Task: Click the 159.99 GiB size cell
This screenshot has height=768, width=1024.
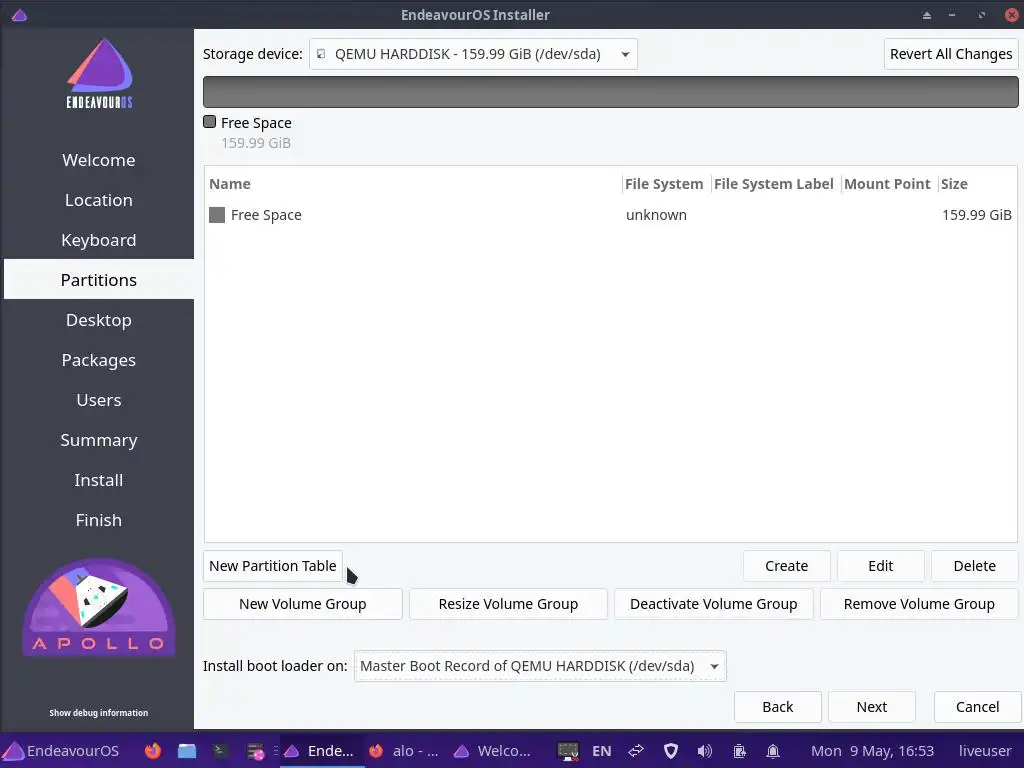Action: click(976, 215)
